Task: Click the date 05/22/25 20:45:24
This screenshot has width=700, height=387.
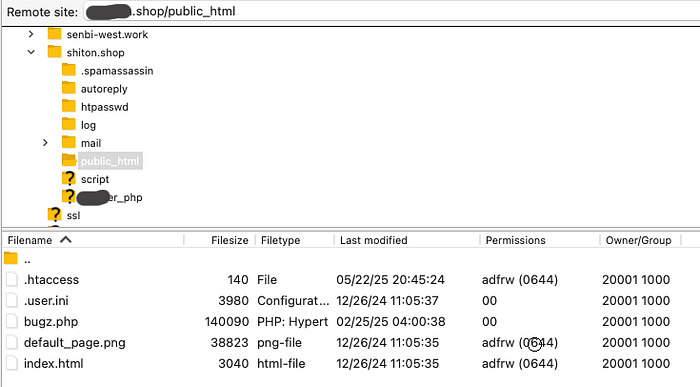Action: click(x=391, y=280)
